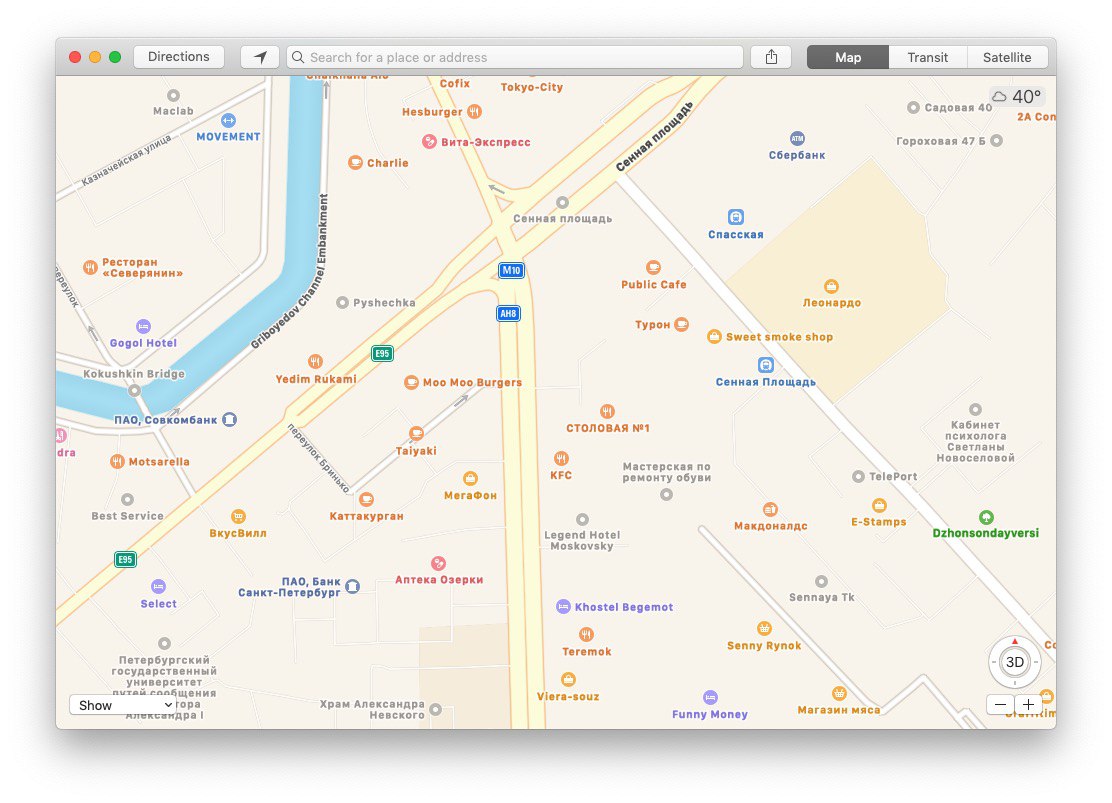Select the E-Stamps shop pin
This screenshot has height=803, width=1112.
pyautogui.click(x=879, y=505)
